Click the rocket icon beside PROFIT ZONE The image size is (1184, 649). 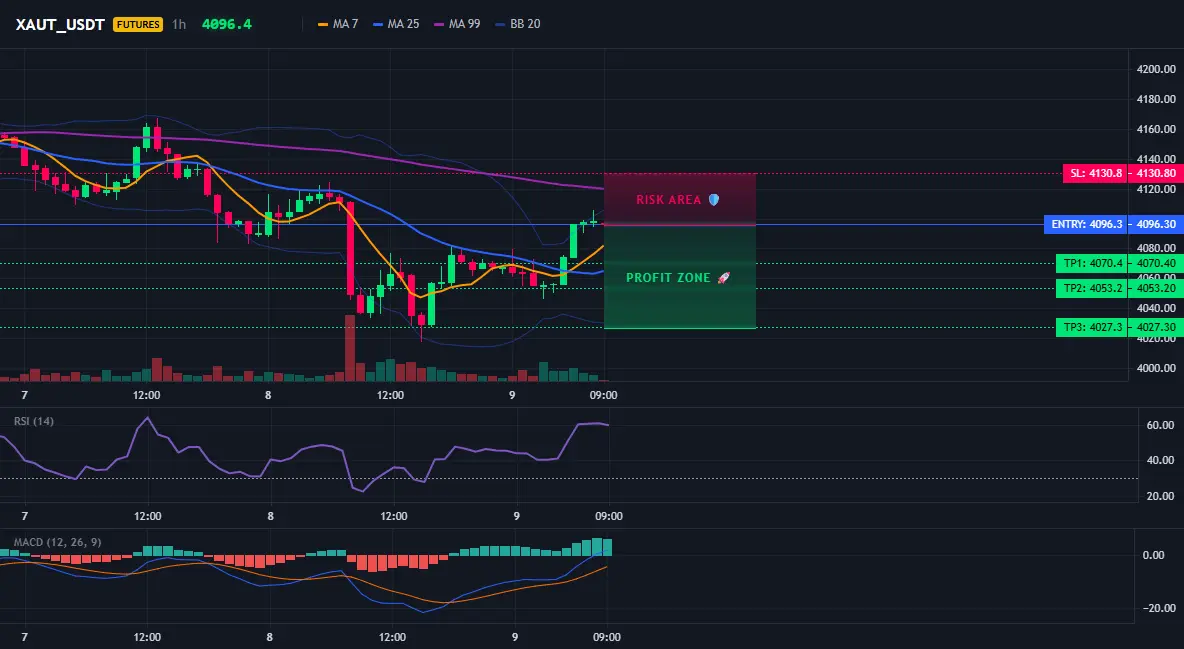pos(723,278)
